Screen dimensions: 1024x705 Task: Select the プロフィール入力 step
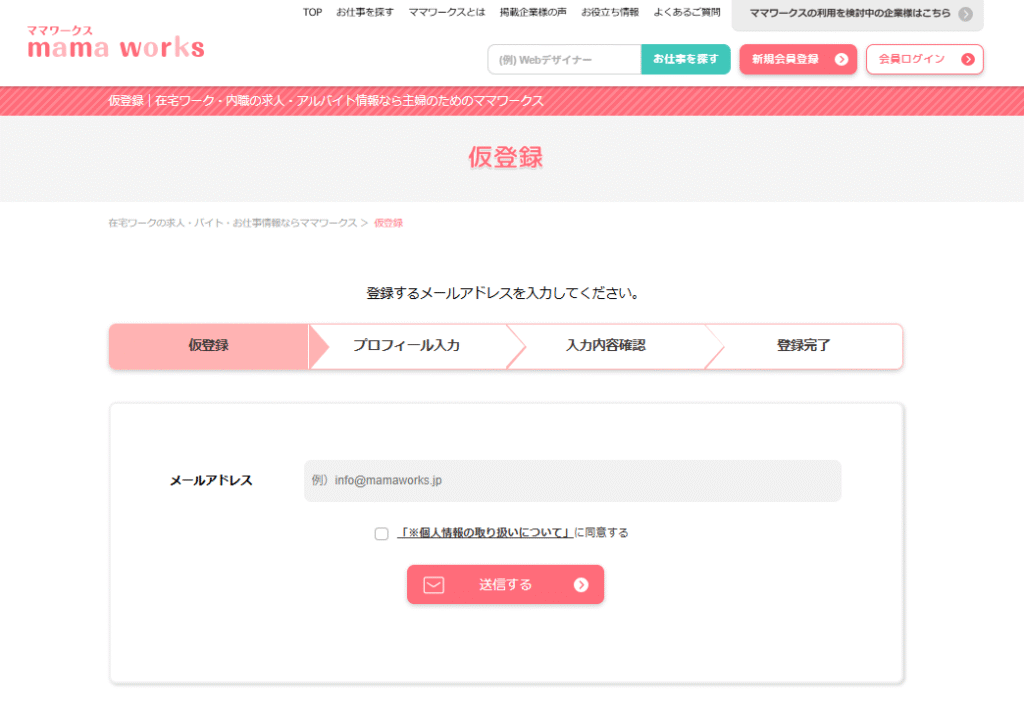406,346
